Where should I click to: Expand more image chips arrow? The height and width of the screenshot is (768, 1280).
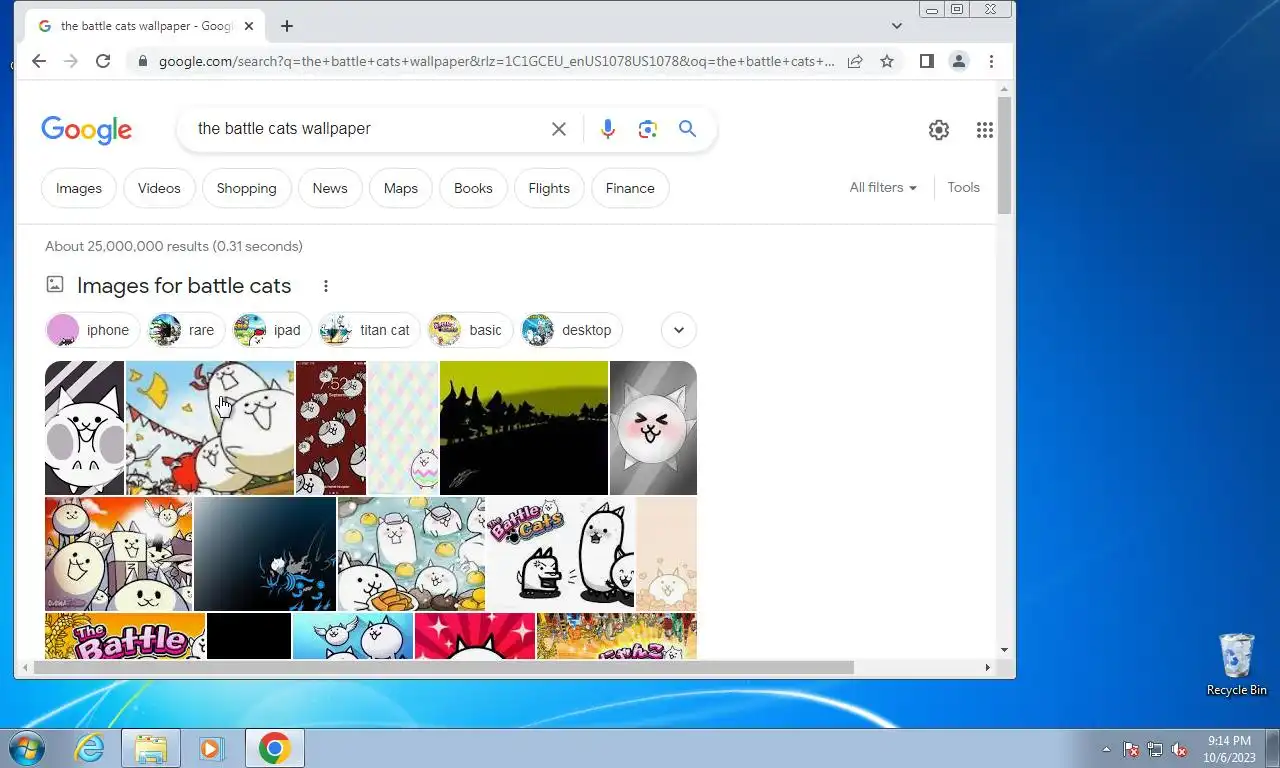679,330
